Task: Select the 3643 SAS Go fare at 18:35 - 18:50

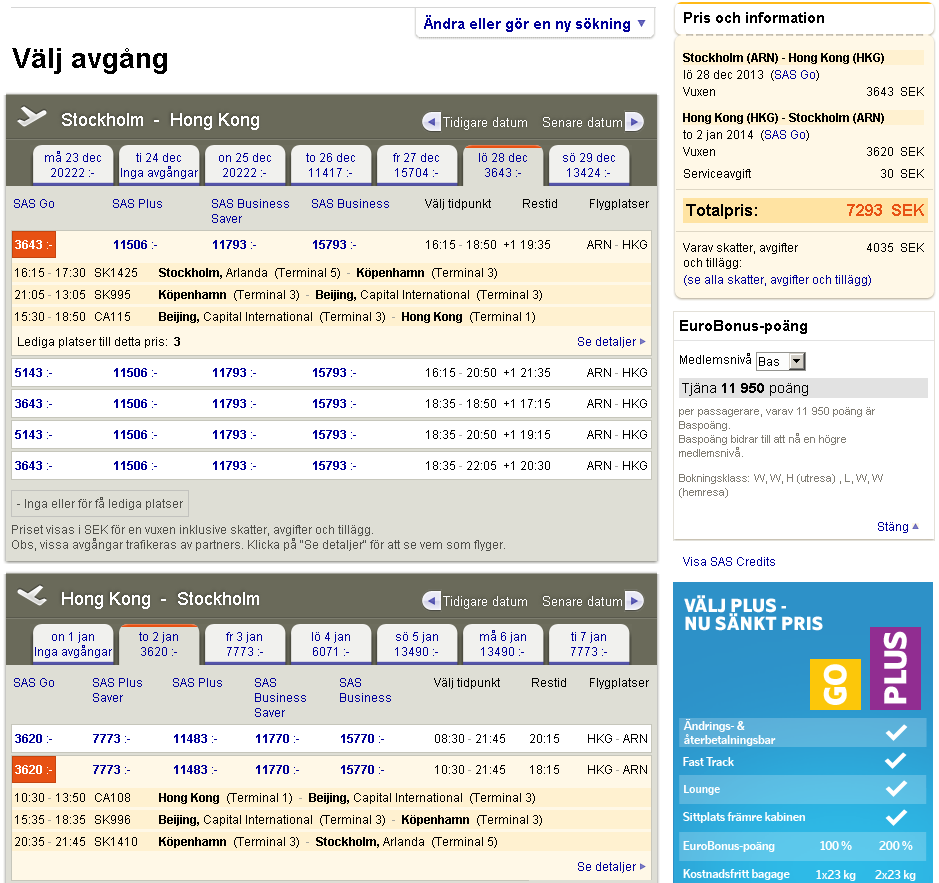Action: click(29, 404)
